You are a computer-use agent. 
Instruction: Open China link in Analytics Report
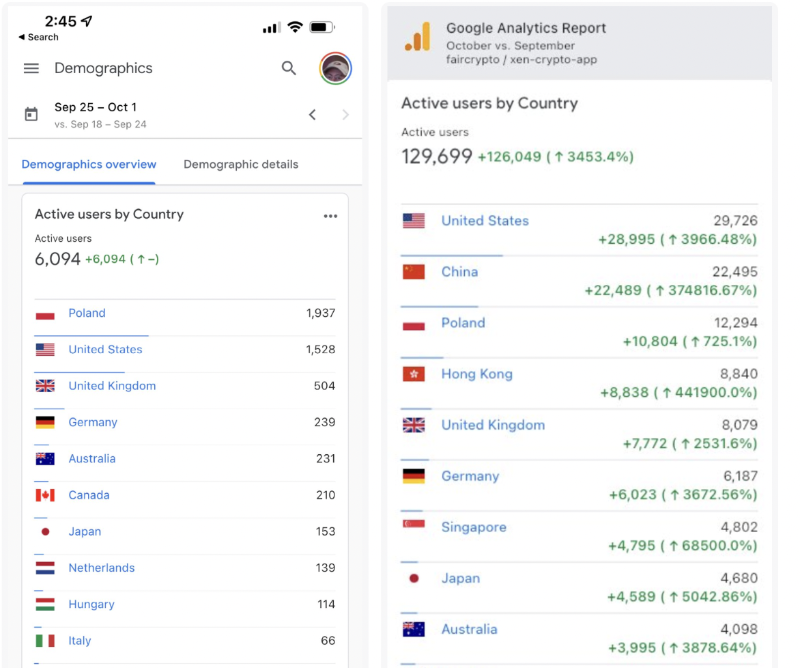pyautogui.click(x=459, y=271)
